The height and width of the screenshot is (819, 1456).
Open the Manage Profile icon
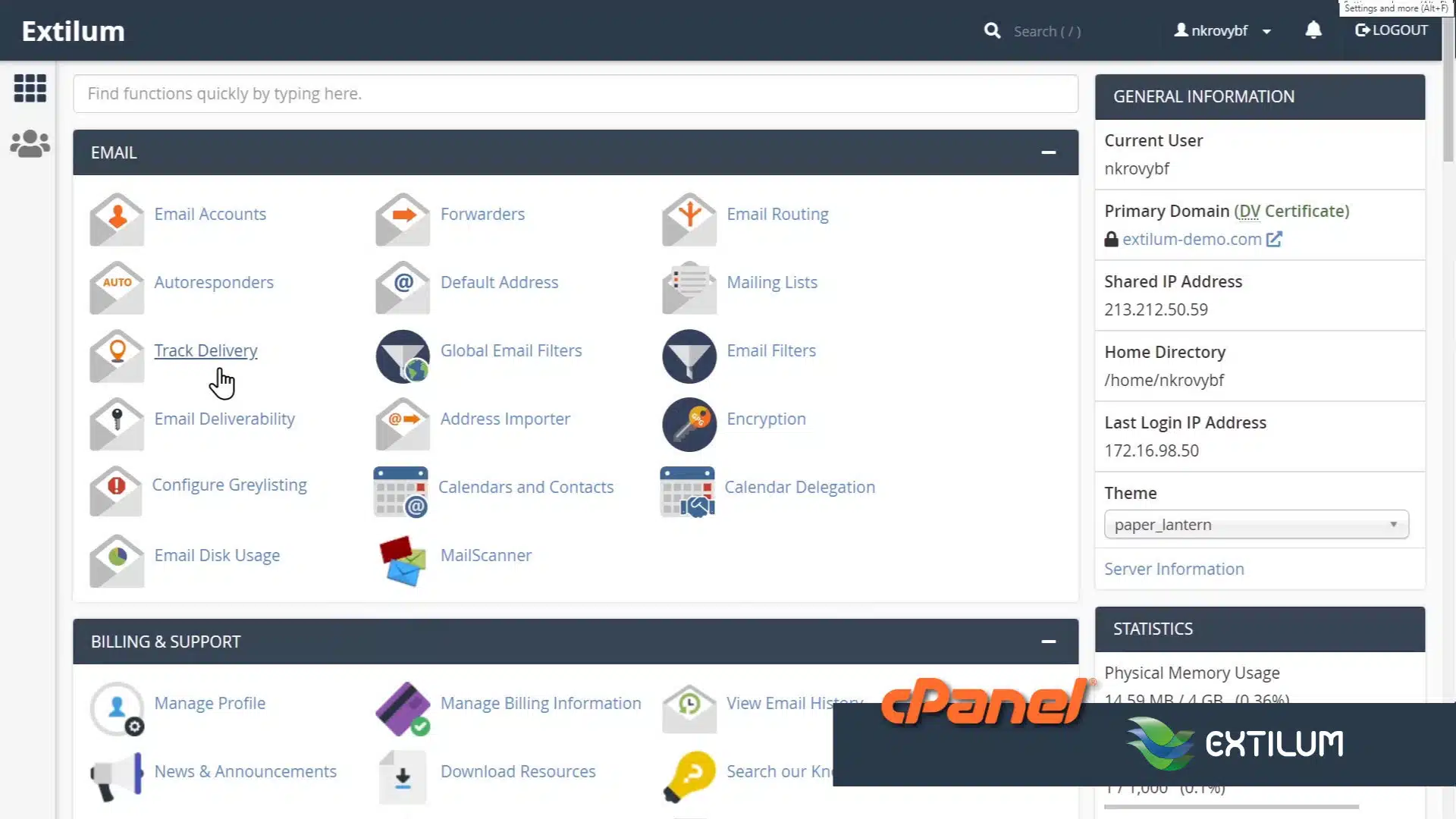tap(117, 708)
